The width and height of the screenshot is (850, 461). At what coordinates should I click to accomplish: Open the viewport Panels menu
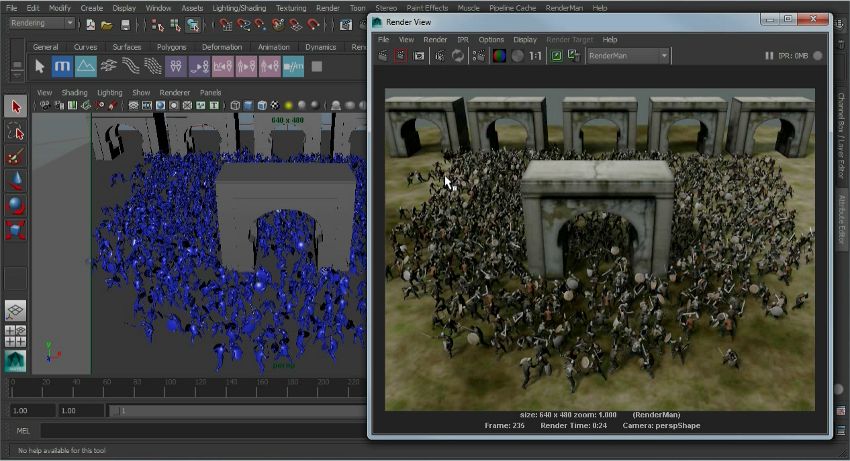210,93
